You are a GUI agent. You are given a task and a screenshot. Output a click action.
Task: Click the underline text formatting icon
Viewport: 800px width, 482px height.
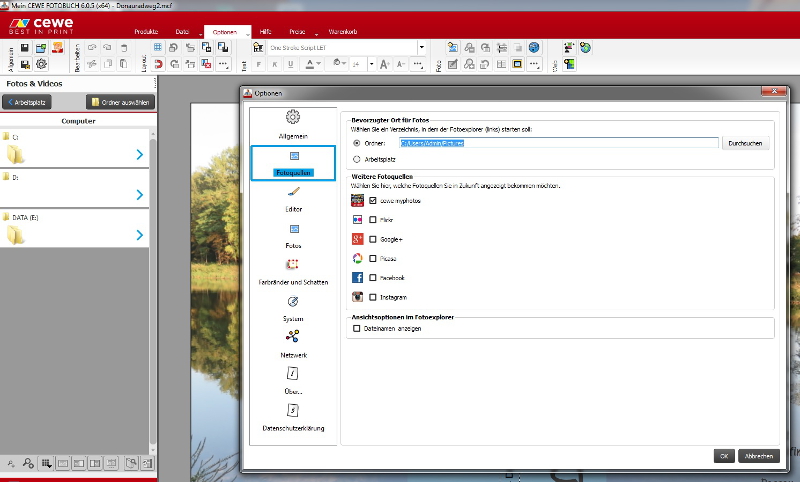[x=290, y=65]
